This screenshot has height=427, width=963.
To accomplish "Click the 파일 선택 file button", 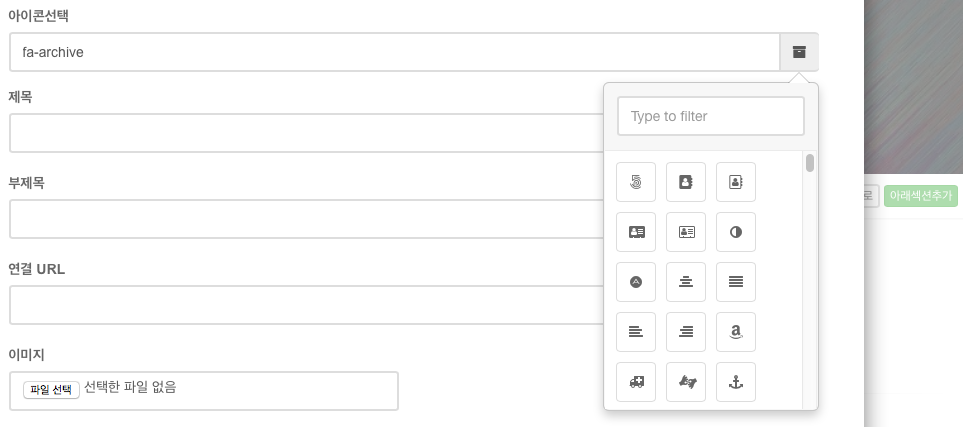I will 52,390.
